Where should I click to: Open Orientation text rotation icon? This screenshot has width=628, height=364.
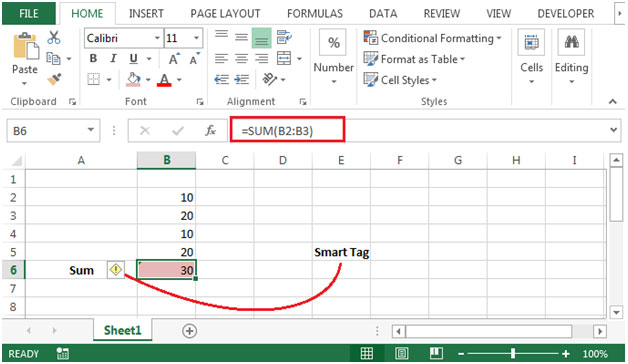tap(270, 79)
